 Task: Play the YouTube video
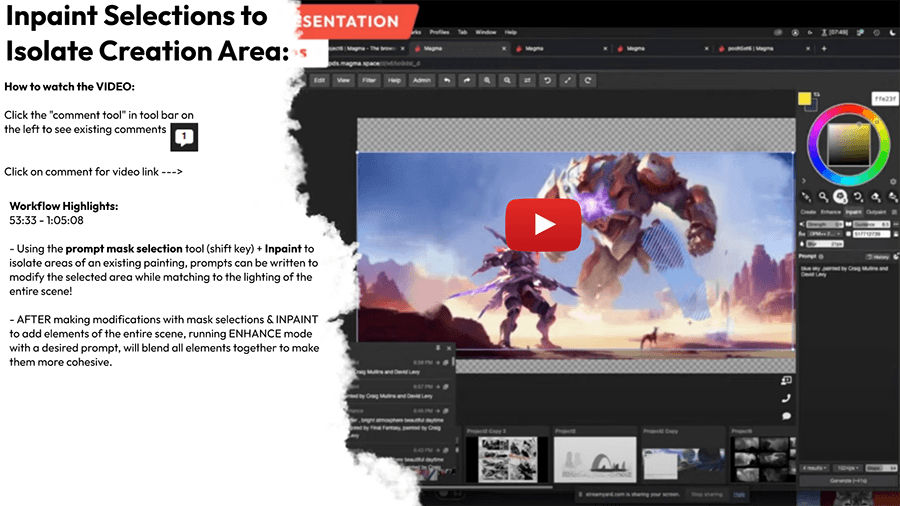click(543, 224)
